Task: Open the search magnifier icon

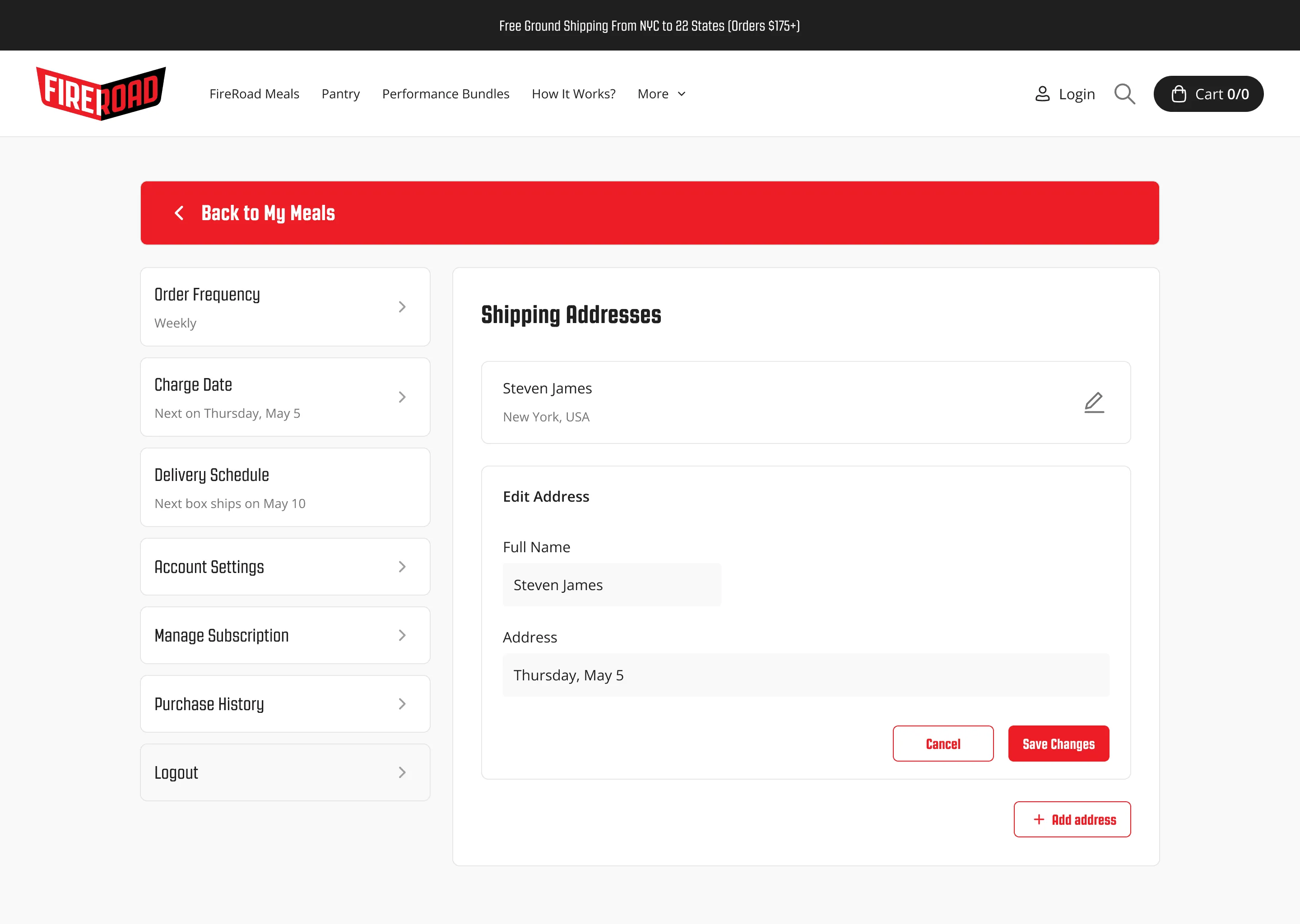Action: click(x=1124, y=94)
